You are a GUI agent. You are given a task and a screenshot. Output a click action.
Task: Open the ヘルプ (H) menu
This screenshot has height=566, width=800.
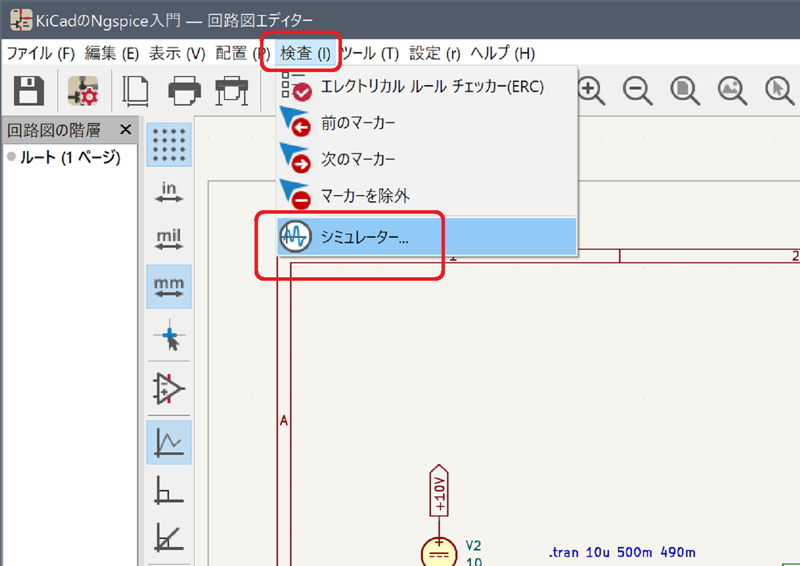(x=503, y=53)
